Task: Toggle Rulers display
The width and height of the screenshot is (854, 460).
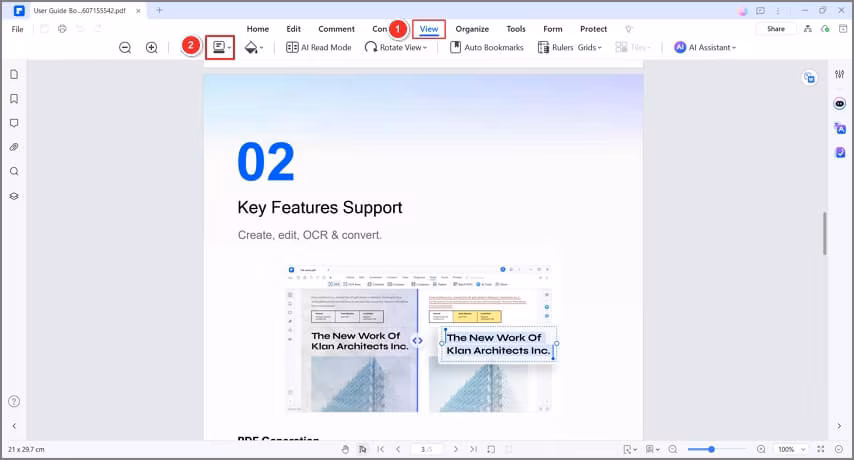Action: coord(555,47)
